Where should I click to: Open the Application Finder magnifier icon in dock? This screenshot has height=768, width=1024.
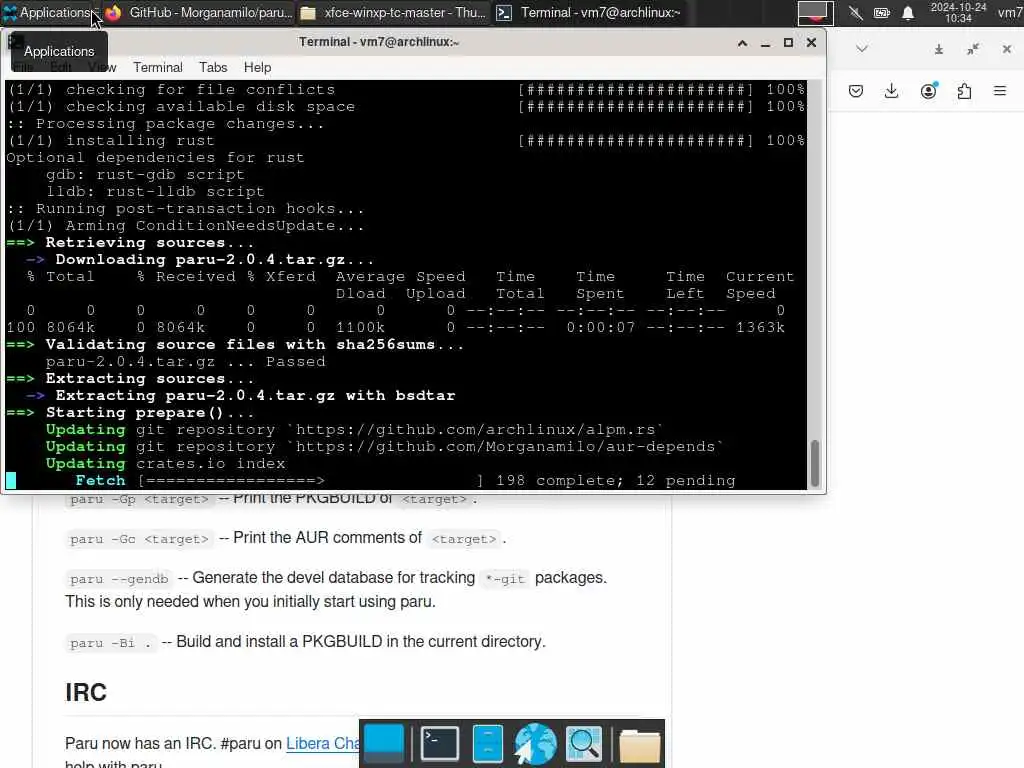[584, 743]
